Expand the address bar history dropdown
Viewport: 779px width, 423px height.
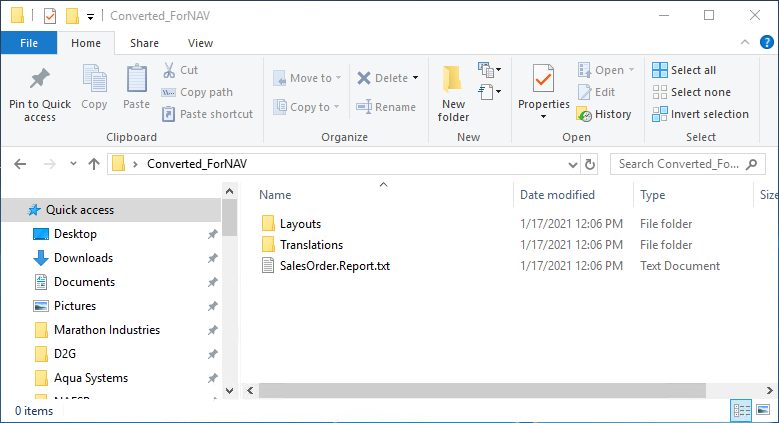pyautogui.click(x=571, y=164)
